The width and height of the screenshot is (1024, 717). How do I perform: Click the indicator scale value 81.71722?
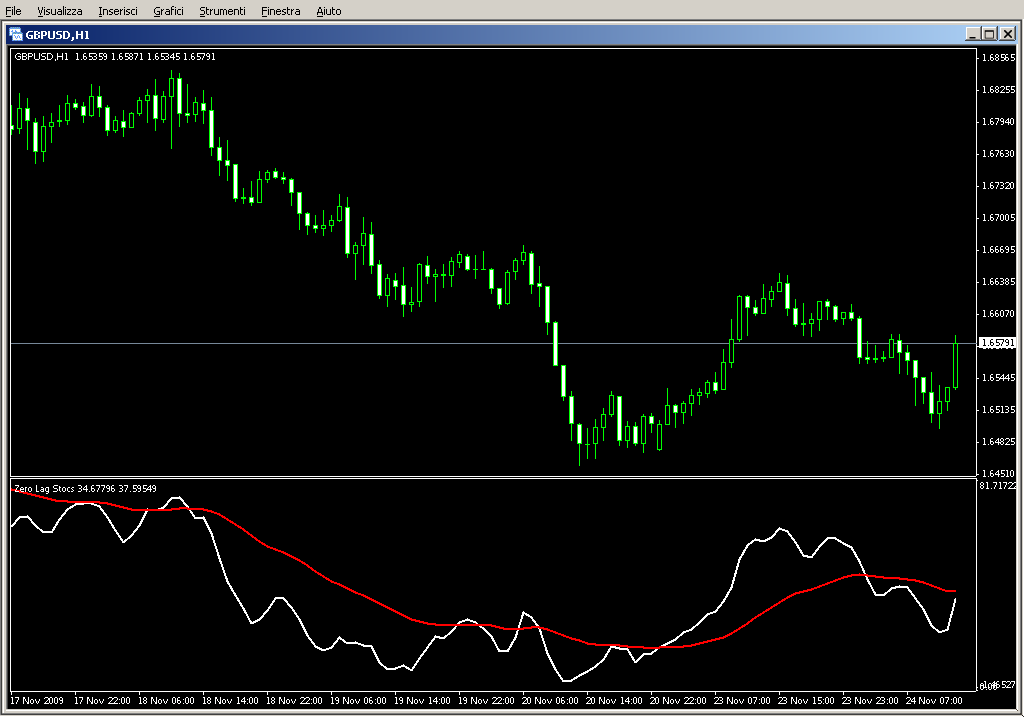coord(998,485)
